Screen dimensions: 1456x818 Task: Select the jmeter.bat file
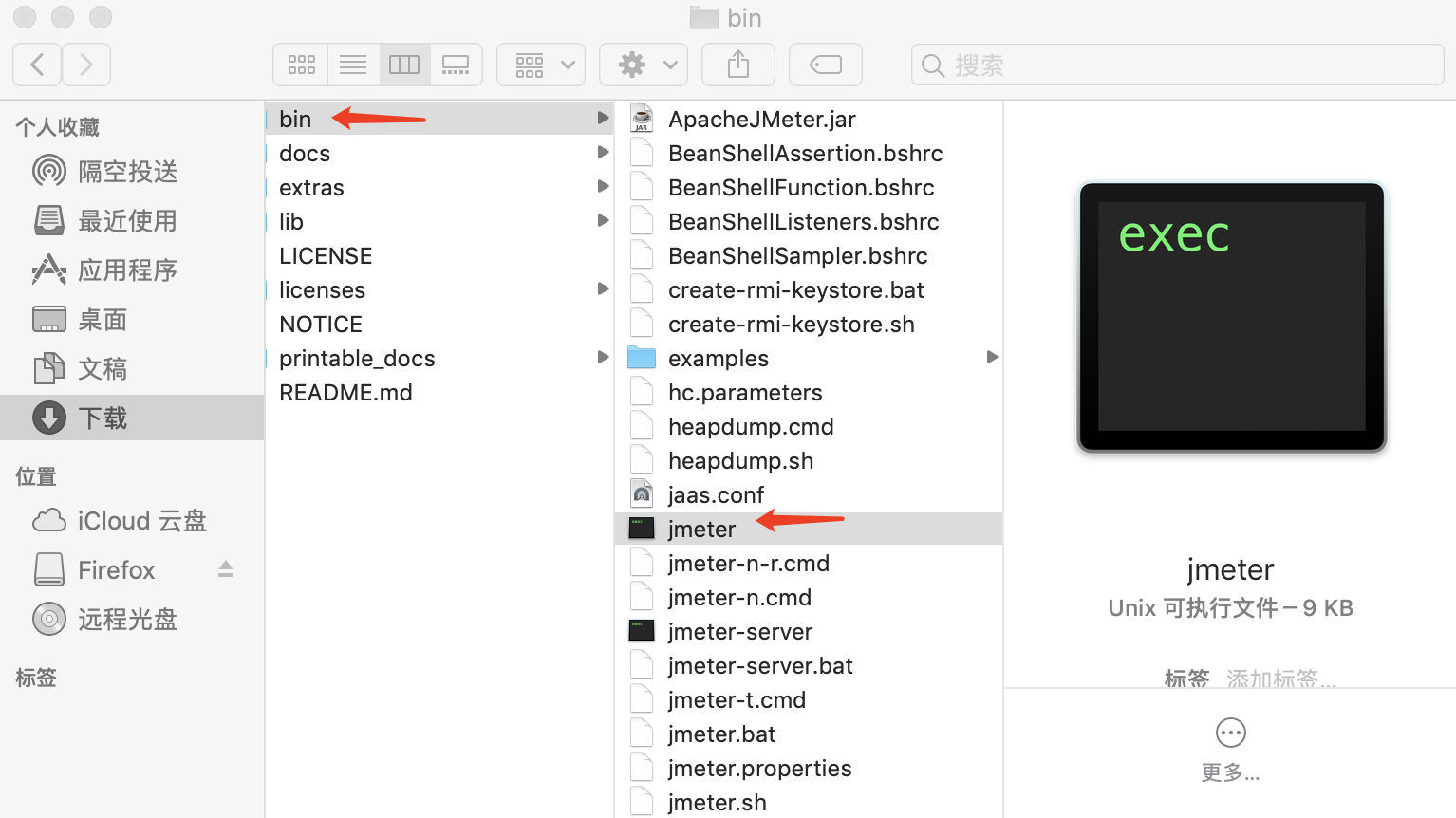(x=809, y=734)
